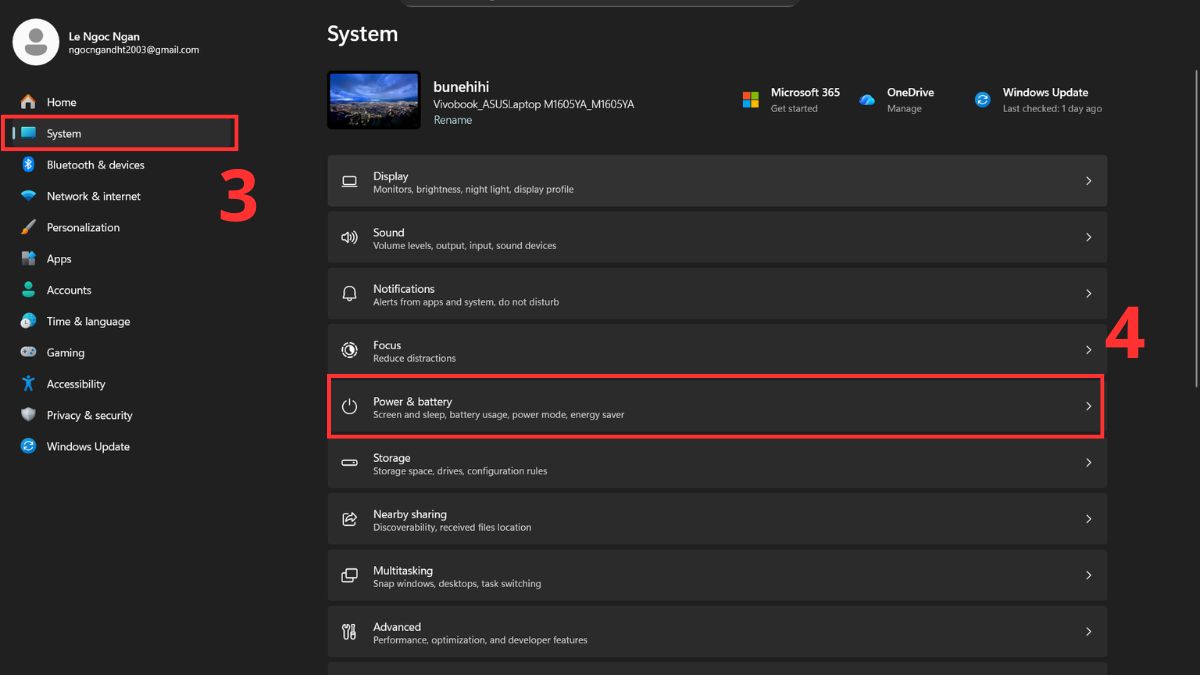
Task: Click the Power & battery power icon
Action: pos(349,406)
